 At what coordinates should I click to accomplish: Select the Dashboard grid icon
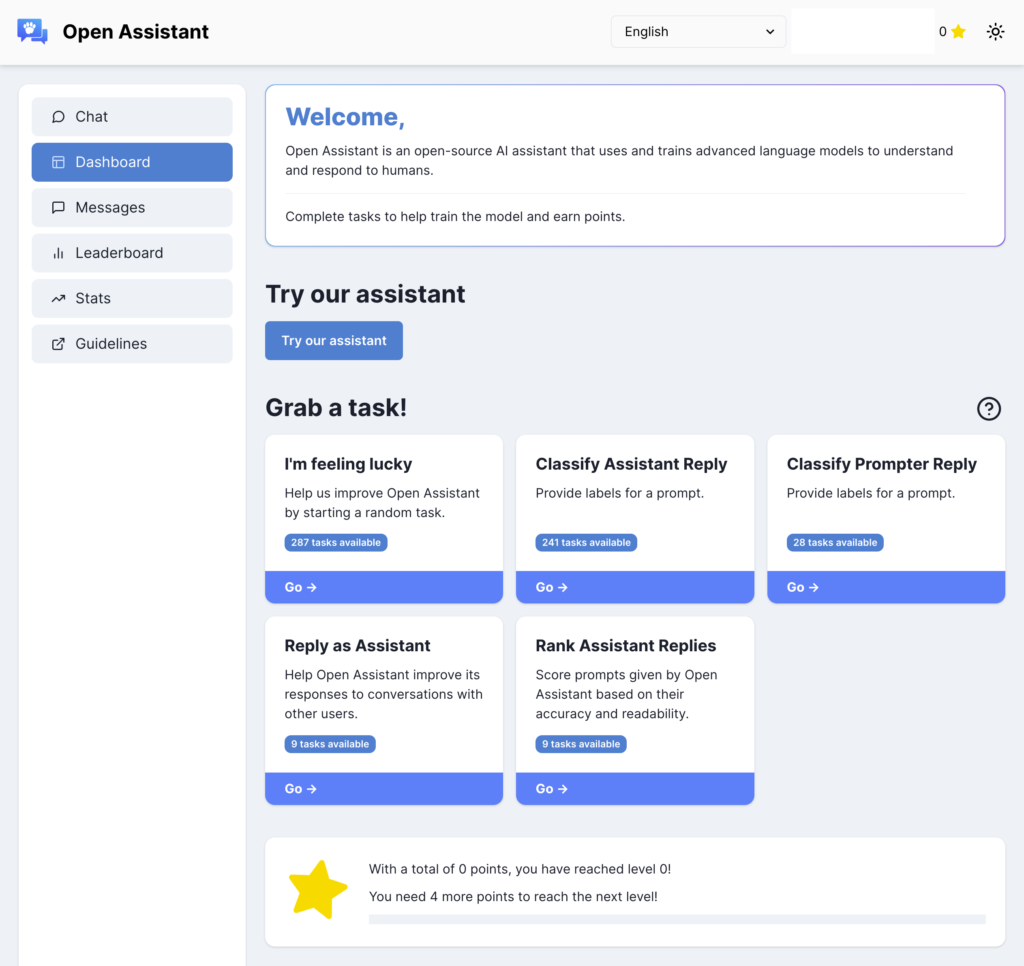pos(59,162)
